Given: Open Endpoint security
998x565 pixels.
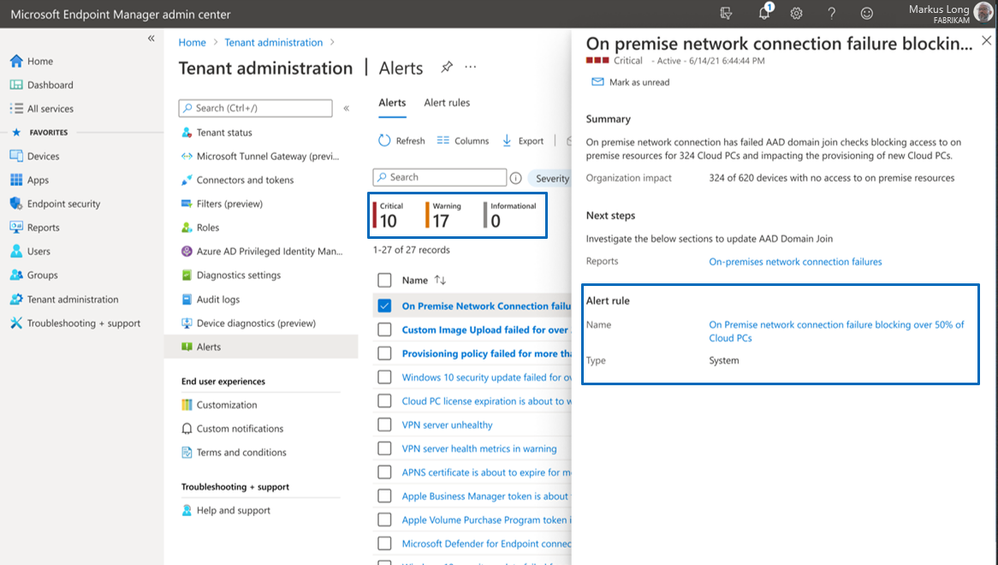Looking at the screenshot, I should click(55, 204).
